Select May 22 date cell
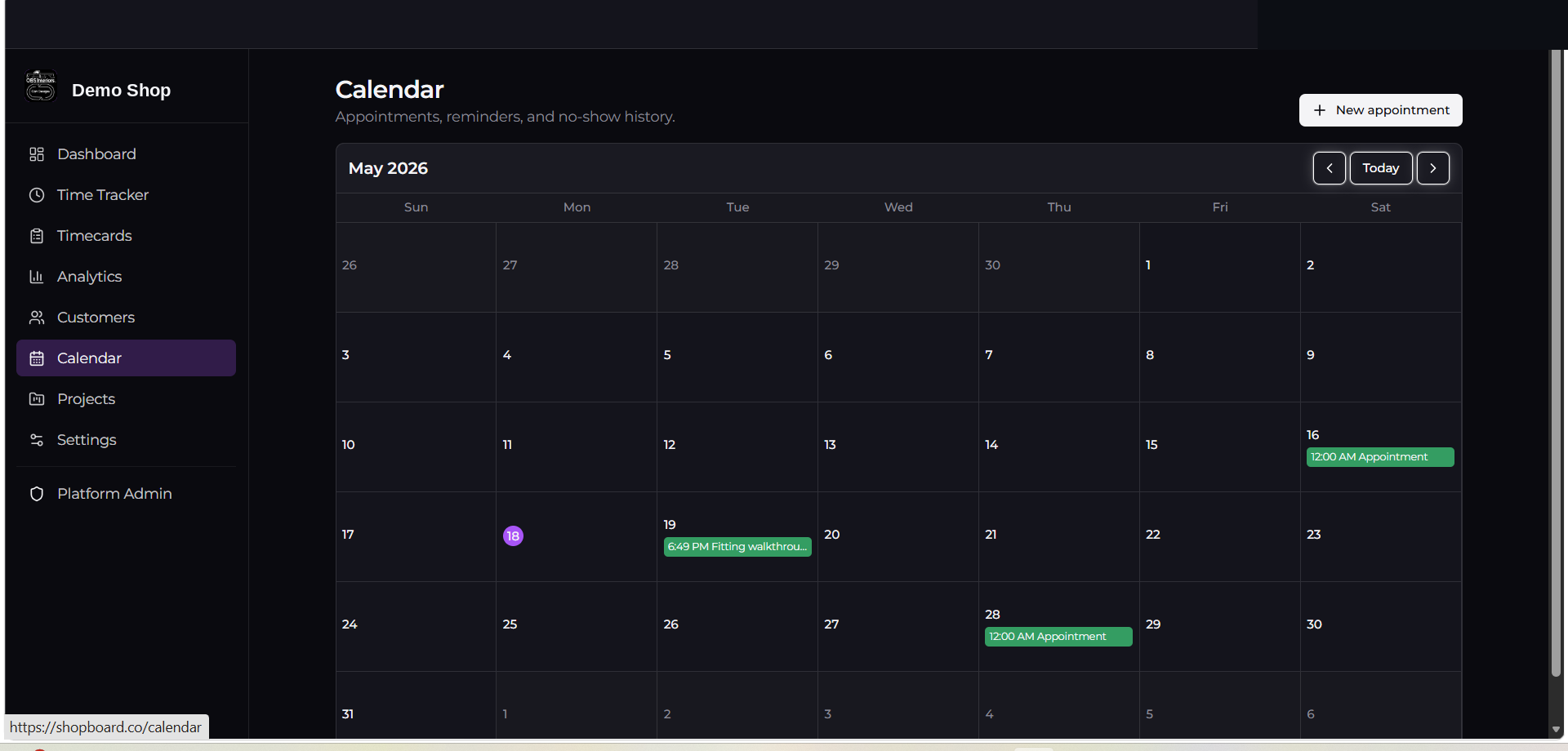 [1220, 537]
